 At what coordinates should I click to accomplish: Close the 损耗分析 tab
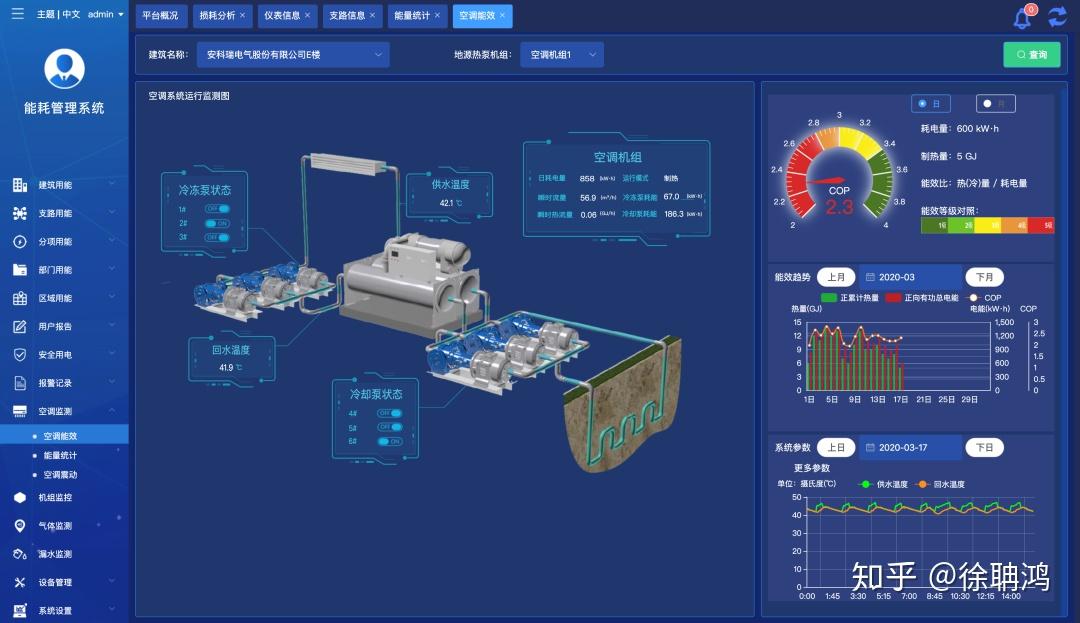242,15
